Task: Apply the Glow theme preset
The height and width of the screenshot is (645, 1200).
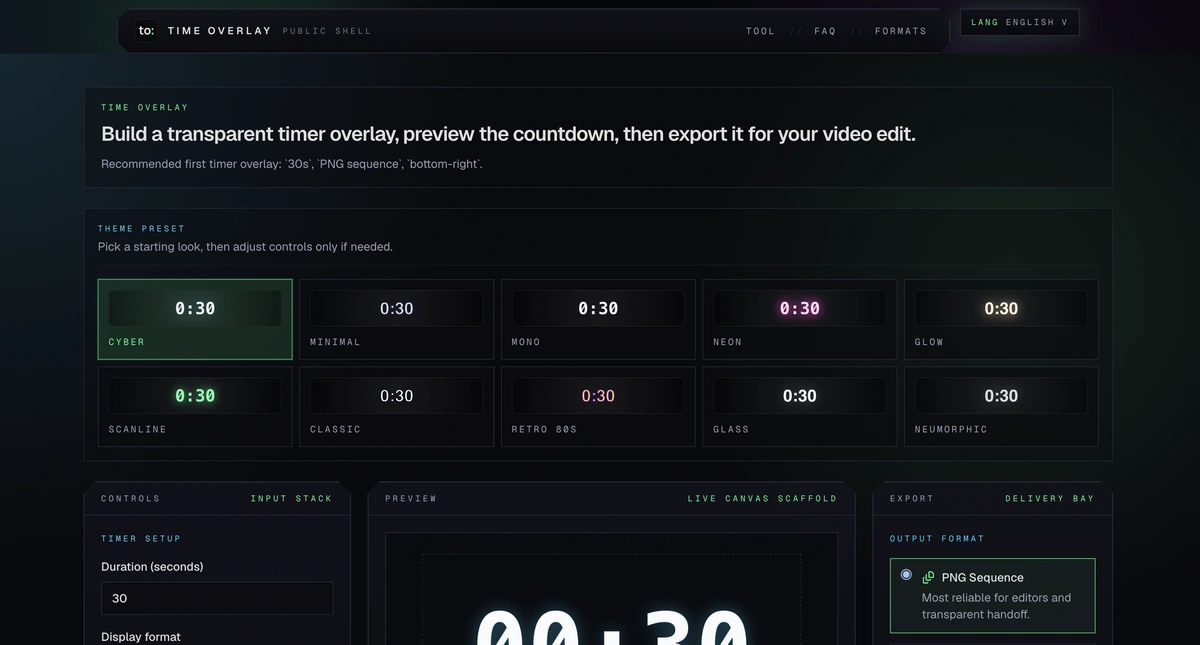Action: pyautogui.click(x=1001, y=319)
